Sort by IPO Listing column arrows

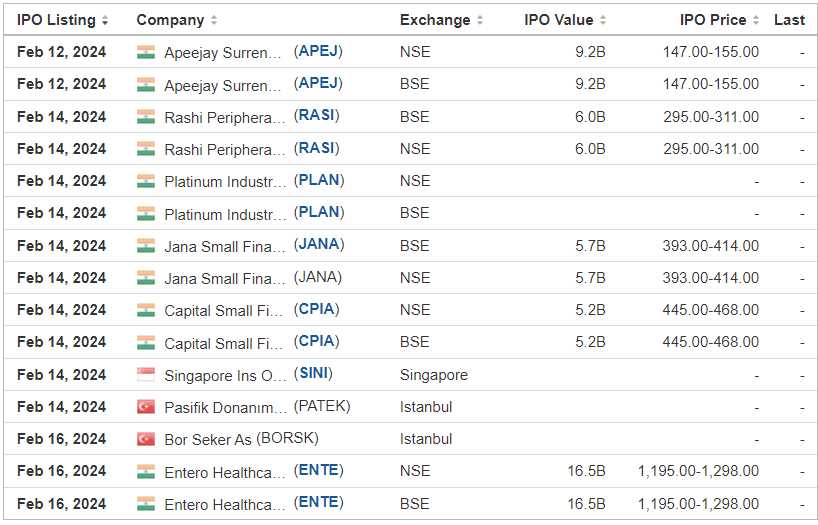[x=105, y=20]
